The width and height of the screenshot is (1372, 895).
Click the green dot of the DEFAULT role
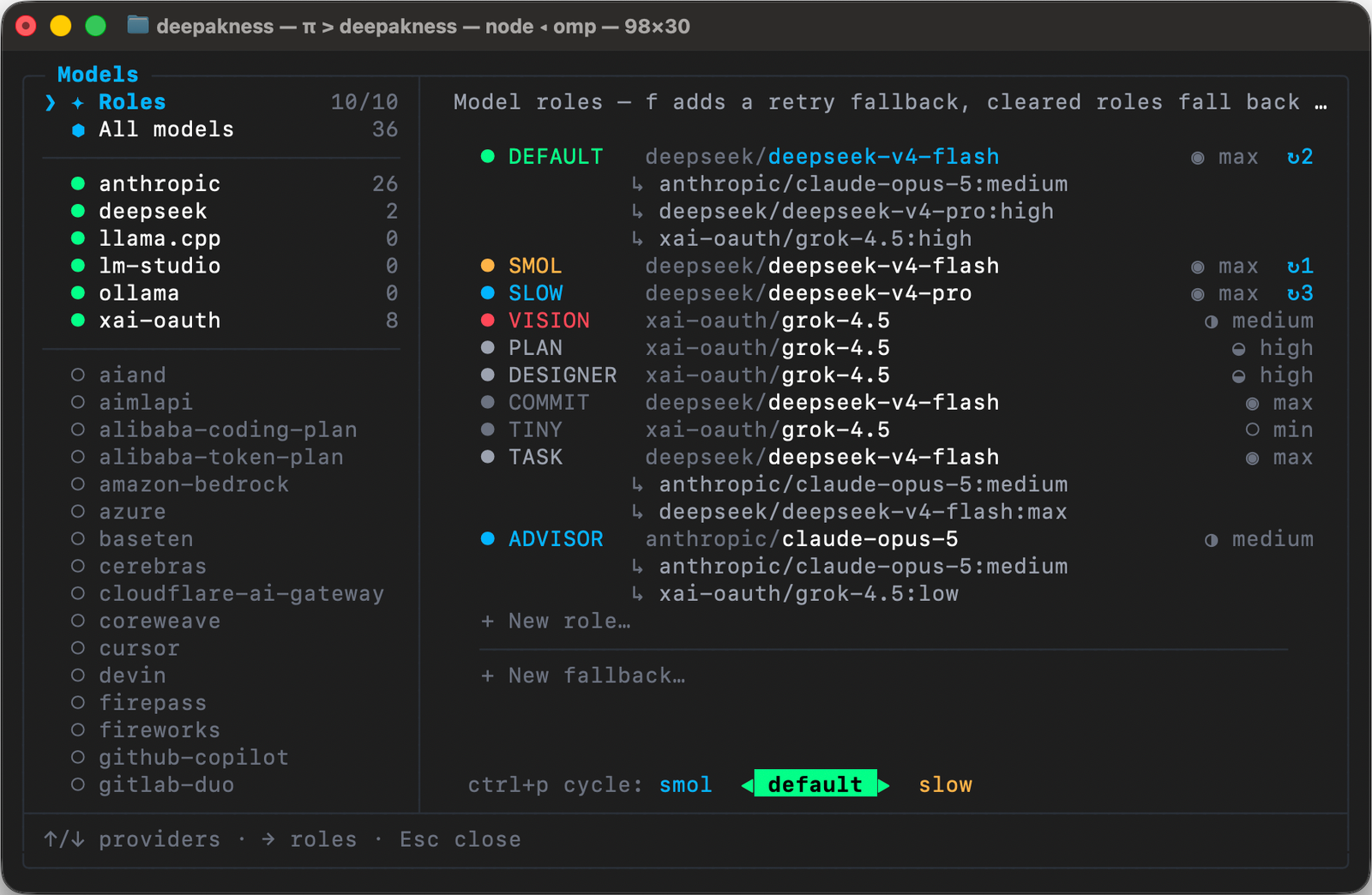coord(488,156)
